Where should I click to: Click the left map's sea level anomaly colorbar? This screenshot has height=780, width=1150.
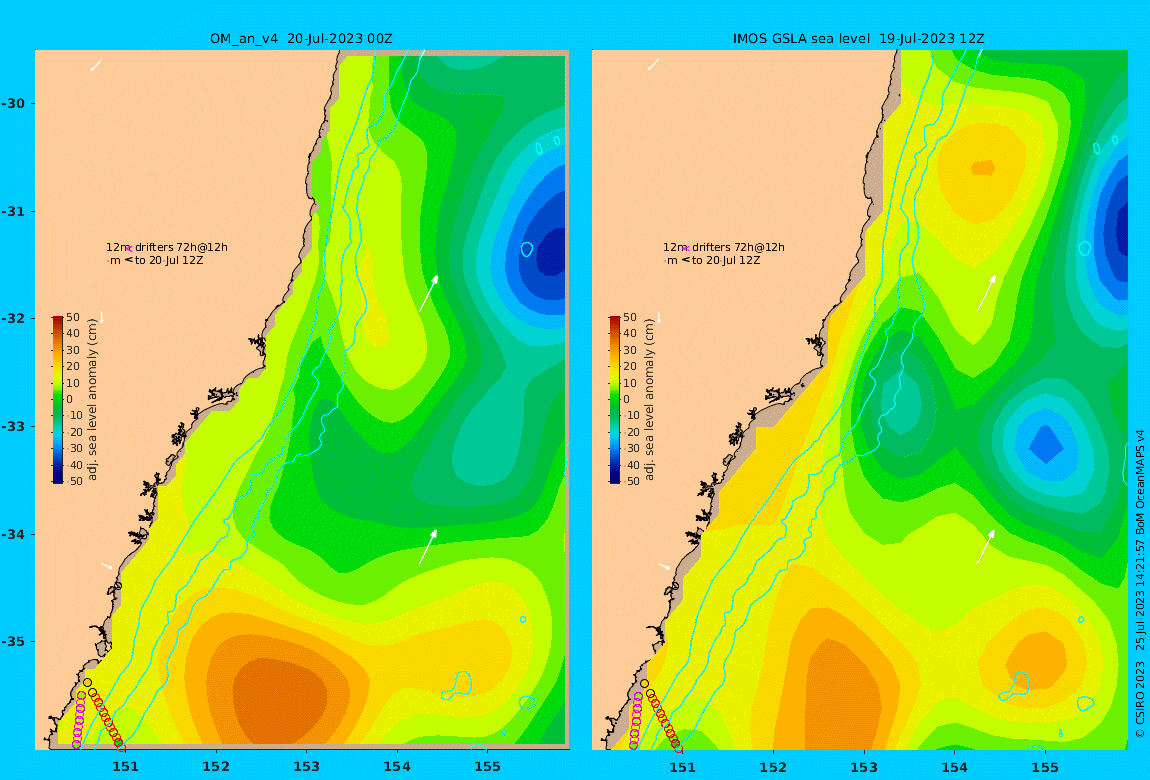point(58,400)
